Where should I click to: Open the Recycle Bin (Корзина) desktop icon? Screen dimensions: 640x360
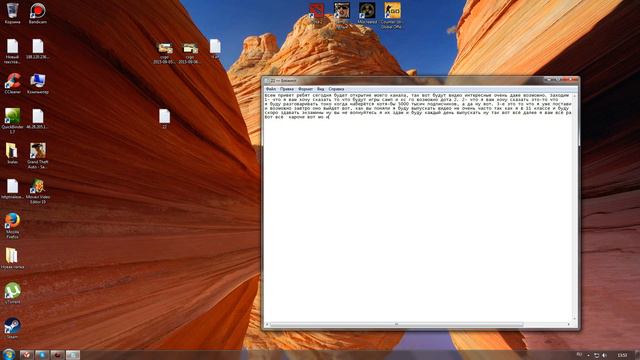click(12, 13)
